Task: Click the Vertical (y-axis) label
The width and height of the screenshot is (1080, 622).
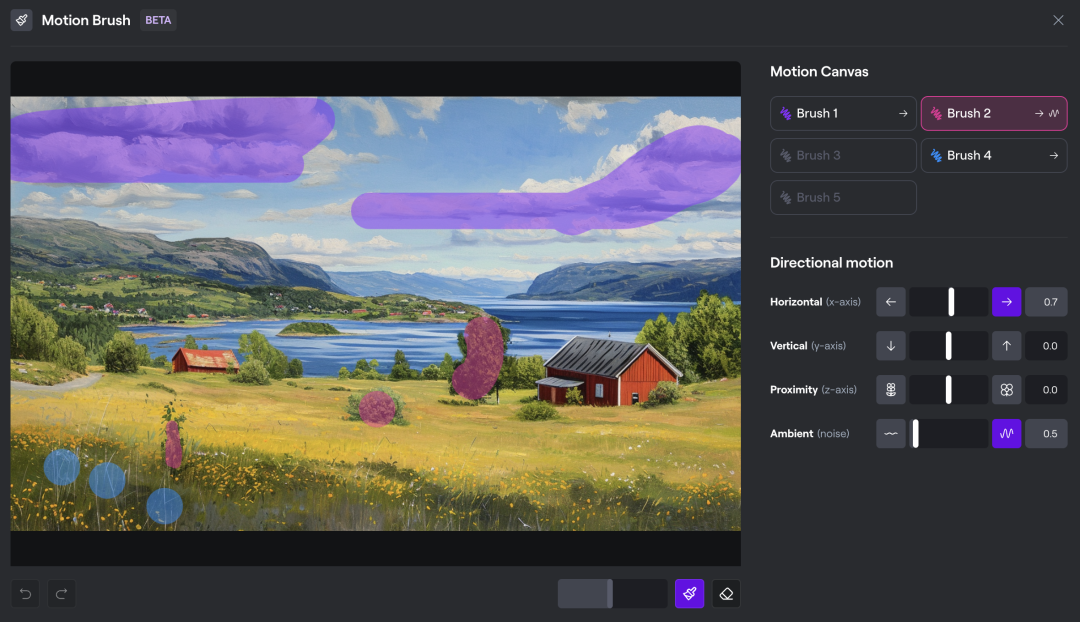Action: [x=808, y=346]
